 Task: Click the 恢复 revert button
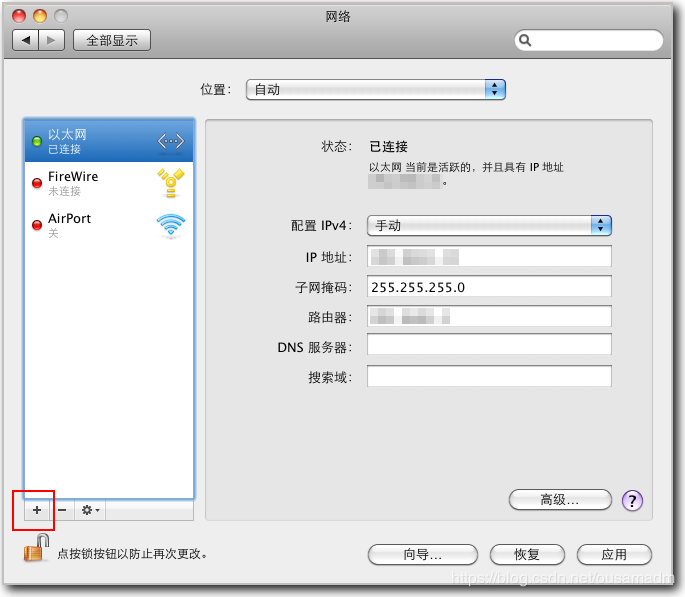click(x=527, y=554)
